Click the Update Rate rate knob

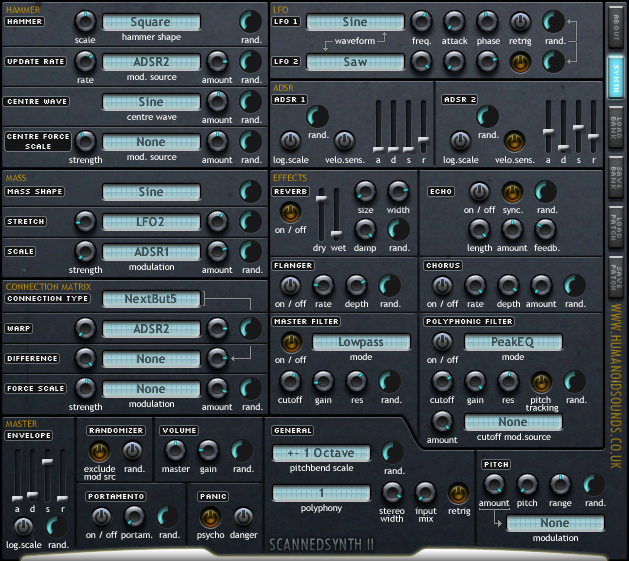tap(85, 61)
